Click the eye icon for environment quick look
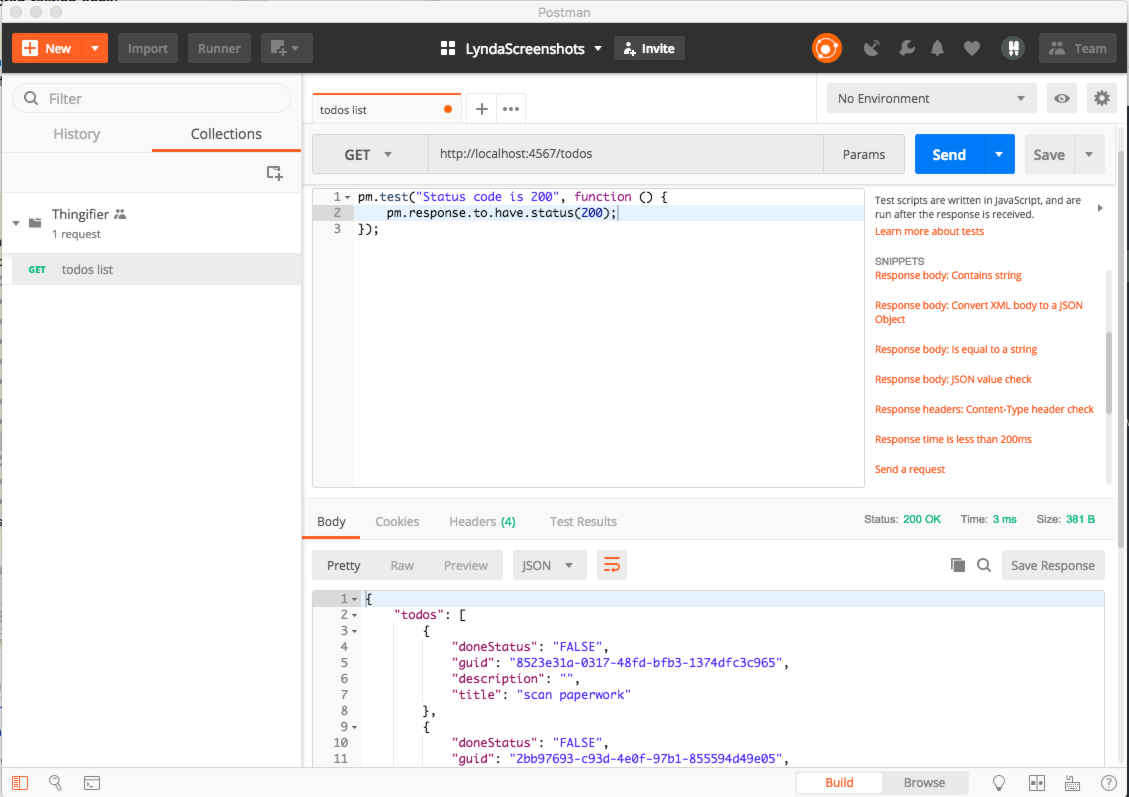The width and height of the screenshot is (1129, 797). (x=1062, y=98)
